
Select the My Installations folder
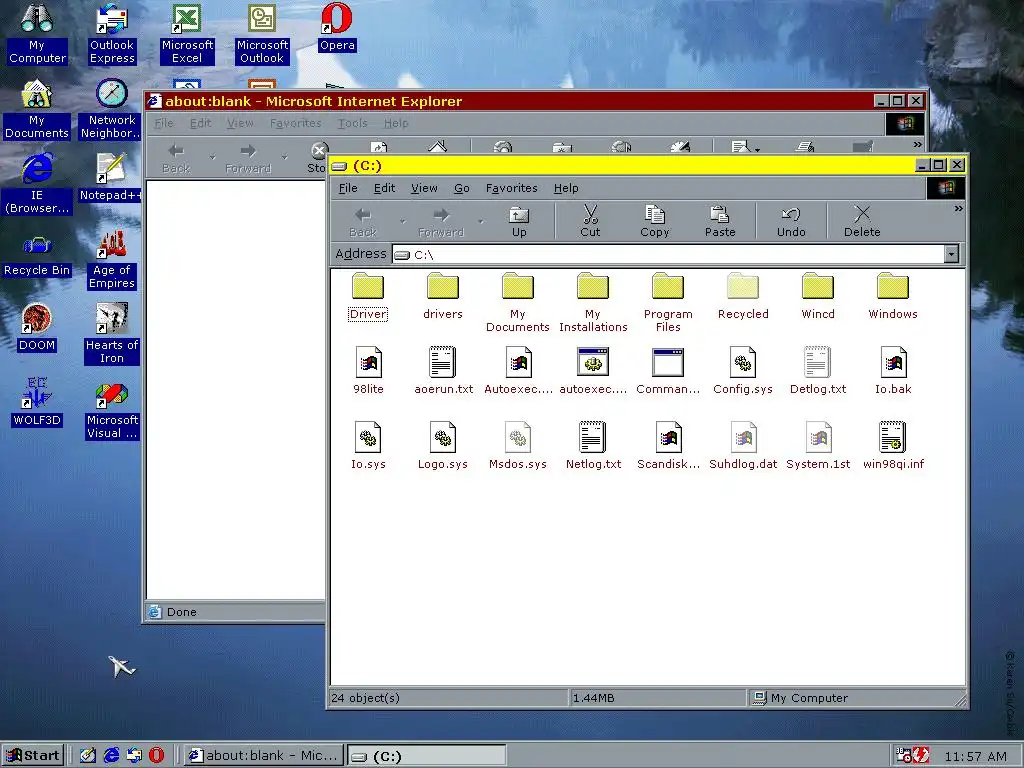pyautogui.click(x=593, y=303)
